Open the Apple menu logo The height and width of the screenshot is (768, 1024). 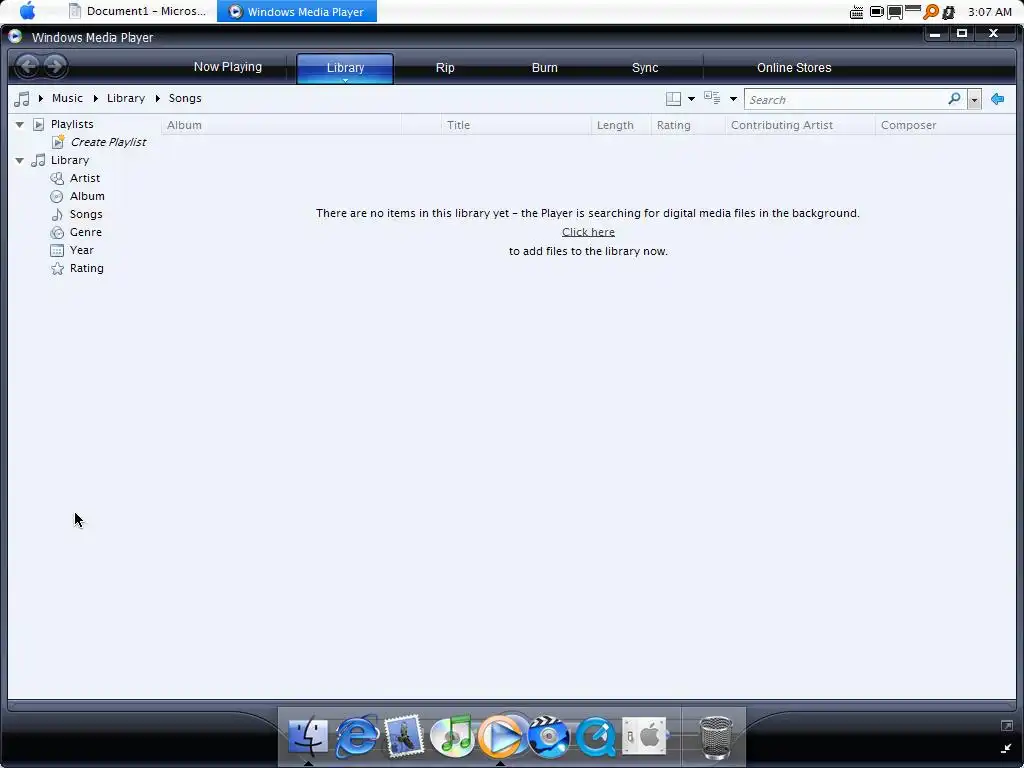coord(27,11)
